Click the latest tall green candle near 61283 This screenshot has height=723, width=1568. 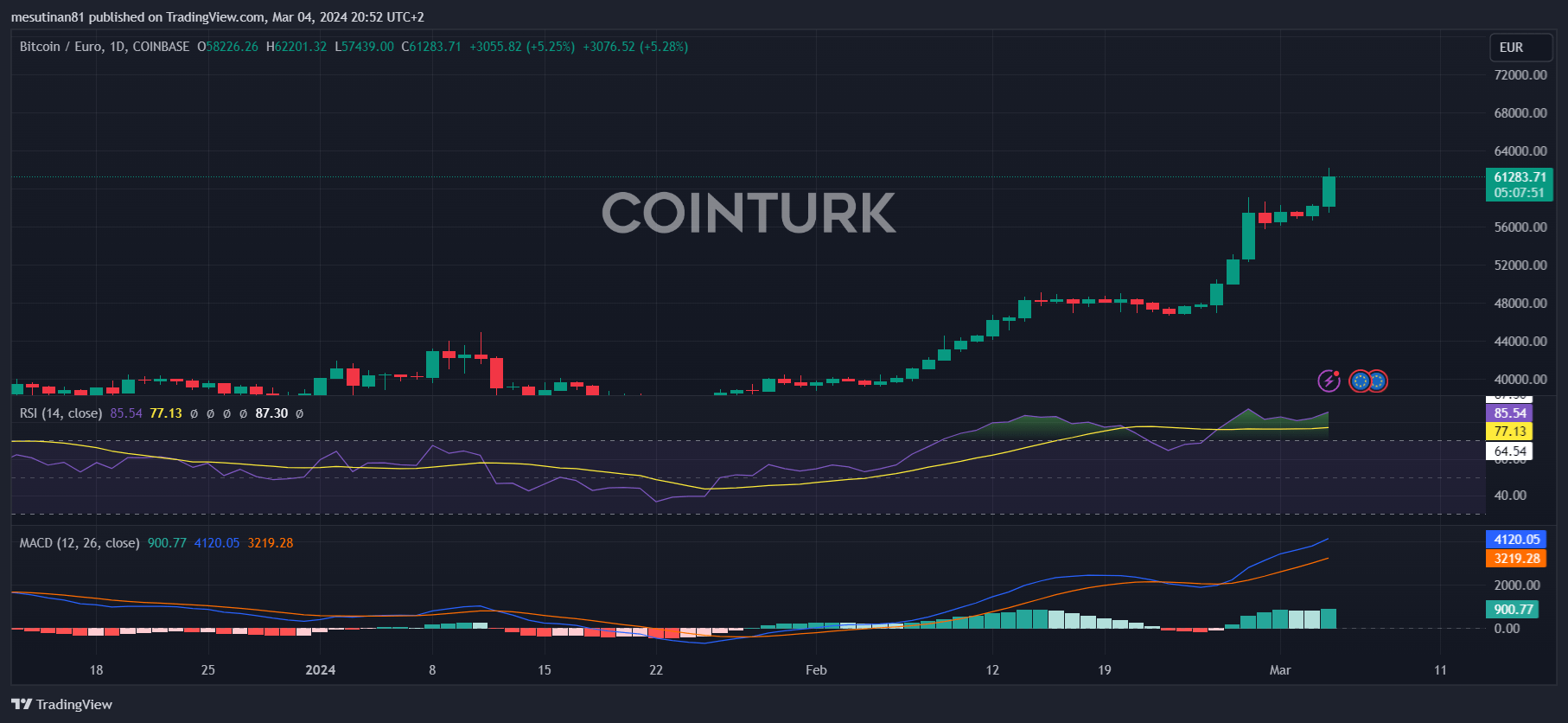[x=1329, y=191]
